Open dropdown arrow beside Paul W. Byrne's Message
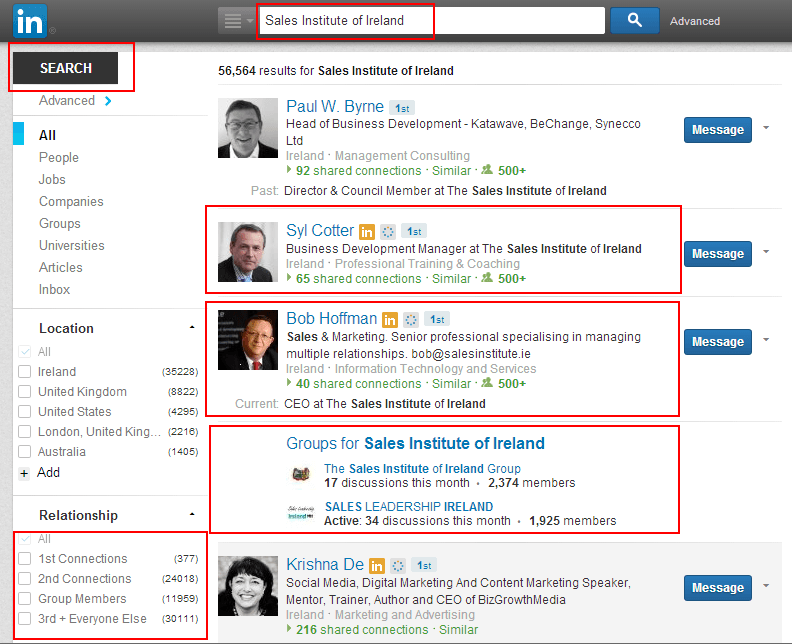792x644 pixels. tap(766, 128)
